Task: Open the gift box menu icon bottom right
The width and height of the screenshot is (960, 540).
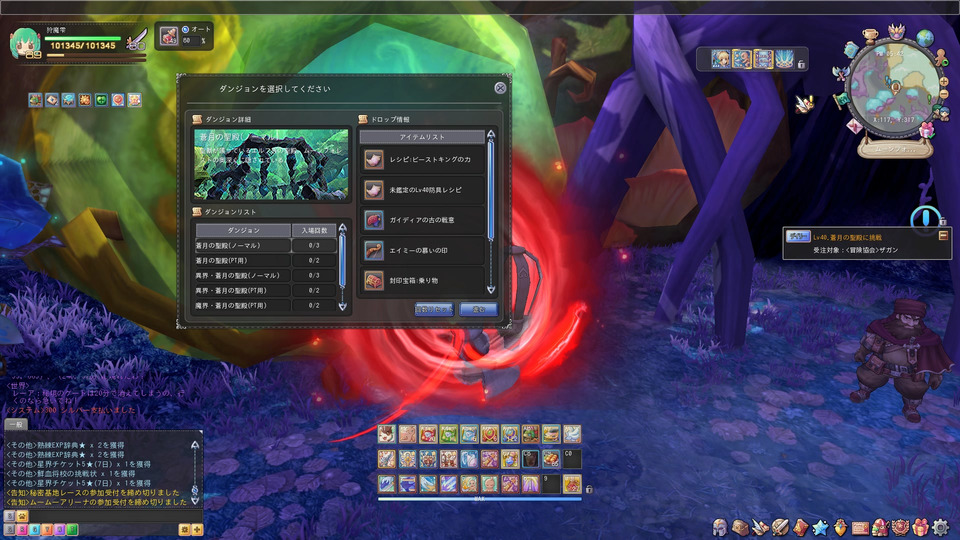Action: pyautogui.click(x=920, y=527)
